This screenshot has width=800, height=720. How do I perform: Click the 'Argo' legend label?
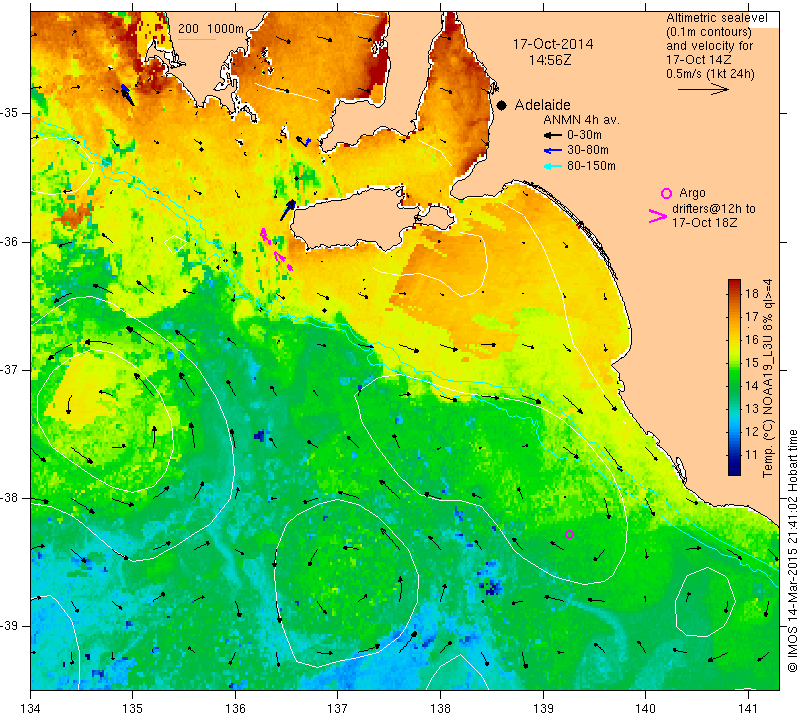pyautogui.click(x=692, y=193)
